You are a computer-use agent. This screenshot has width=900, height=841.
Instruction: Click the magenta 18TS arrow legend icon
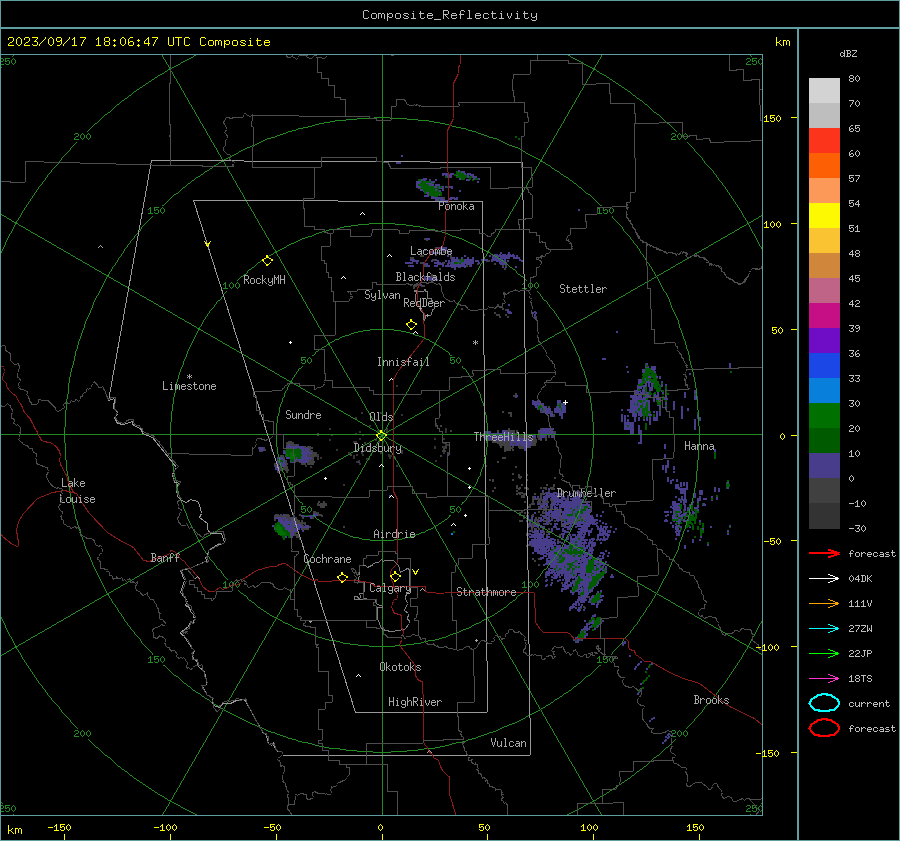[824, 679]
